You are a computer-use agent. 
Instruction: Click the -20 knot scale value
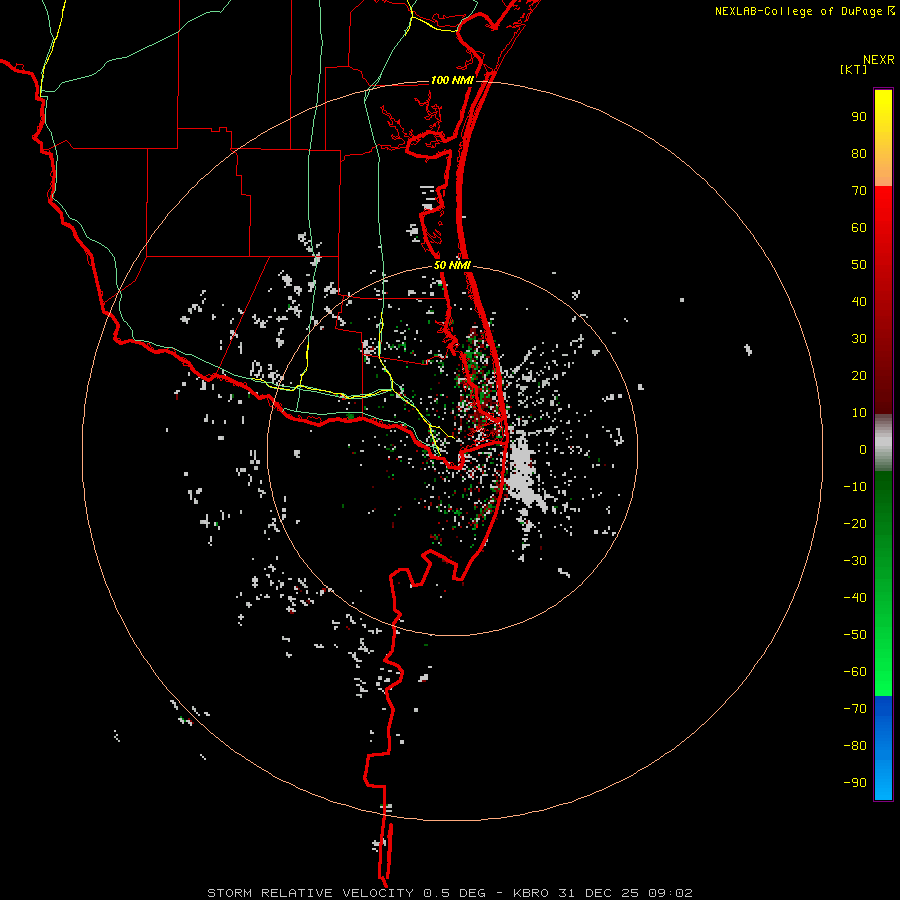(855, 523)
